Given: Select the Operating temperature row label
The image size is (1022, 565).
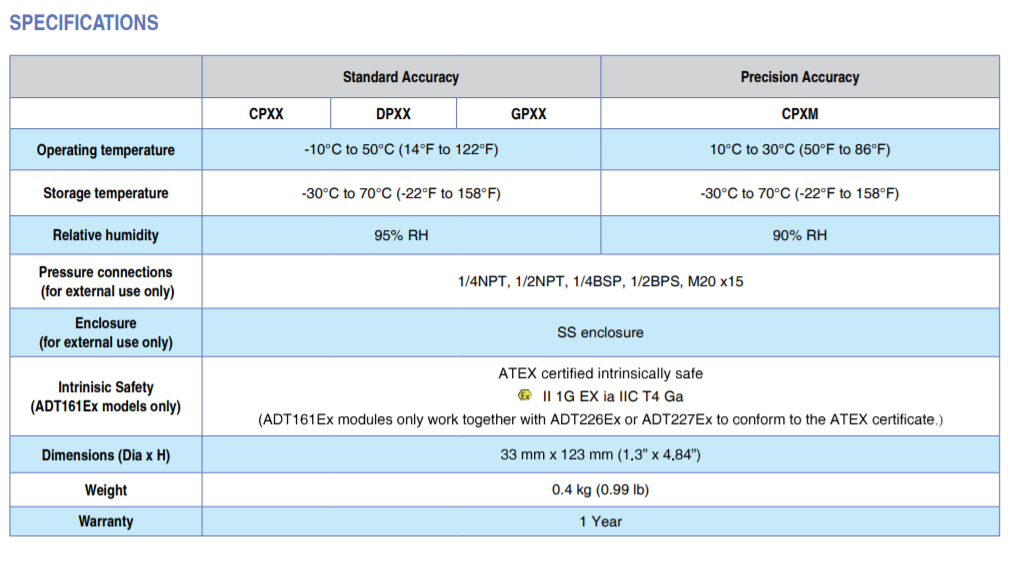Looking at the screenshot, I should coord(106,150).
